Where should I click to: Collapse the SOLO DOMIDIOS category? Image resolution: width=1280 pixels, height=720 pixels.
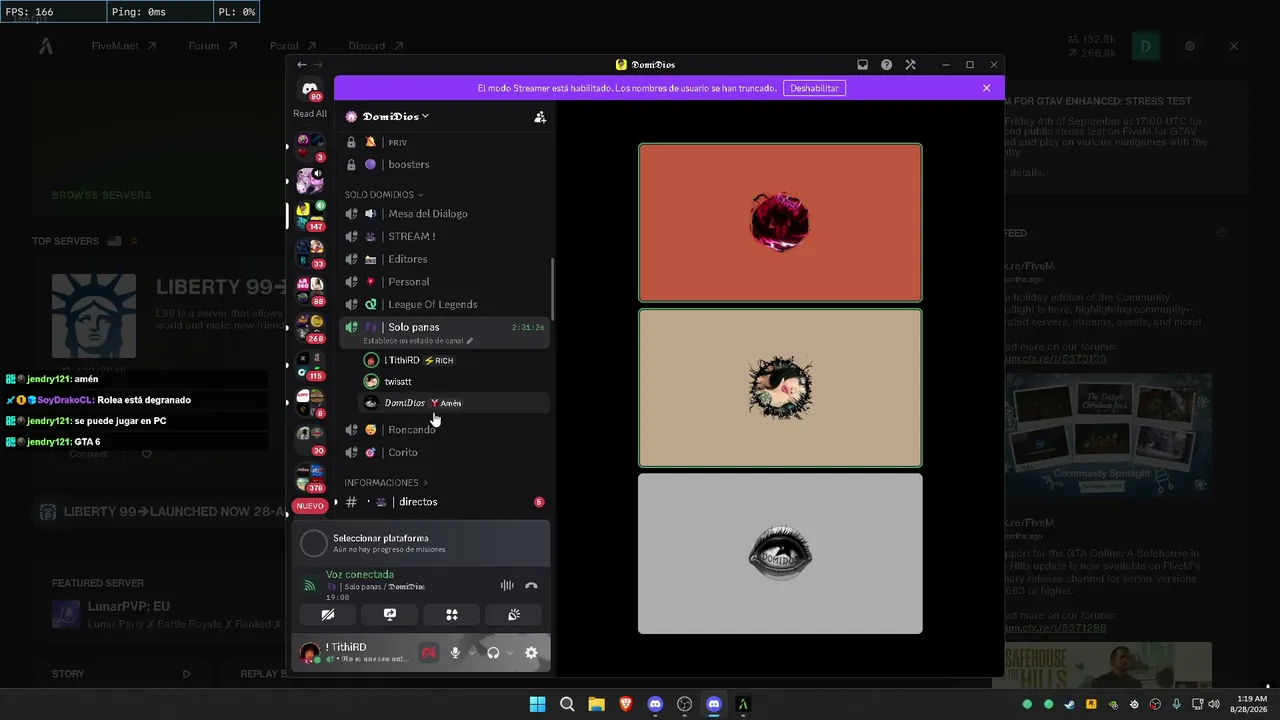click(384, 195)
